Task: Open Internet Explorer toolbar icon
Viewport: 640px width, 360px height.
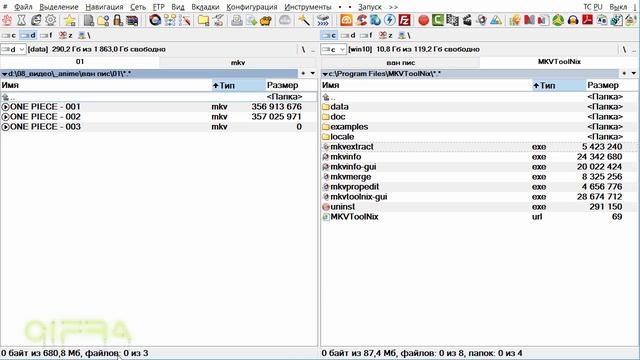Action: [x=36, y=20]
